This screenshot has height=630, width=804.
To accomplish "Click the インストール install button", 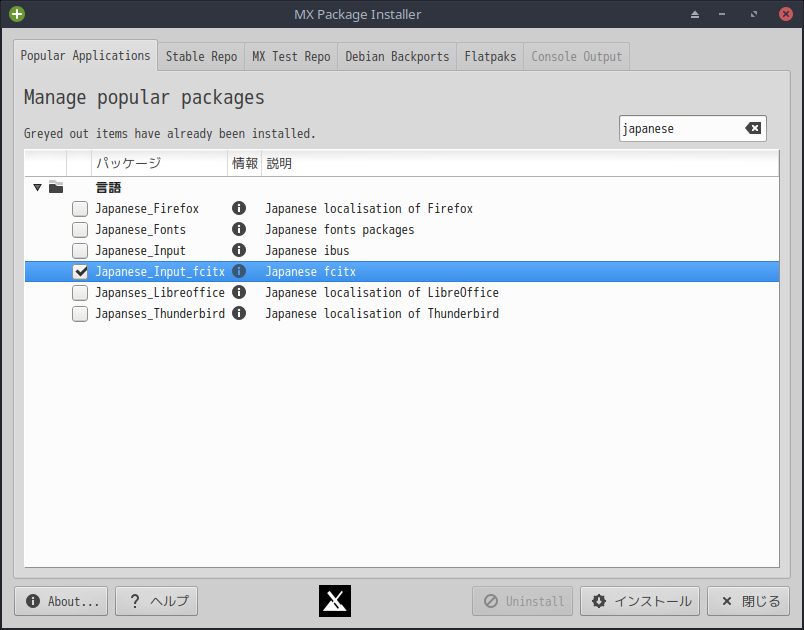I will (x=640, y=601).
